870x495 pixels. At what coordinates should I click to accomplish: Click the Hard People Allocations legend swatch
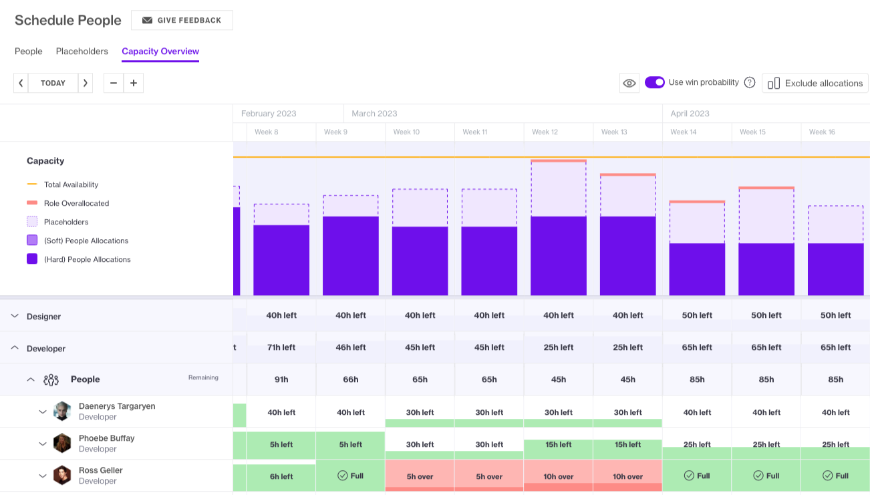point(32,259)
